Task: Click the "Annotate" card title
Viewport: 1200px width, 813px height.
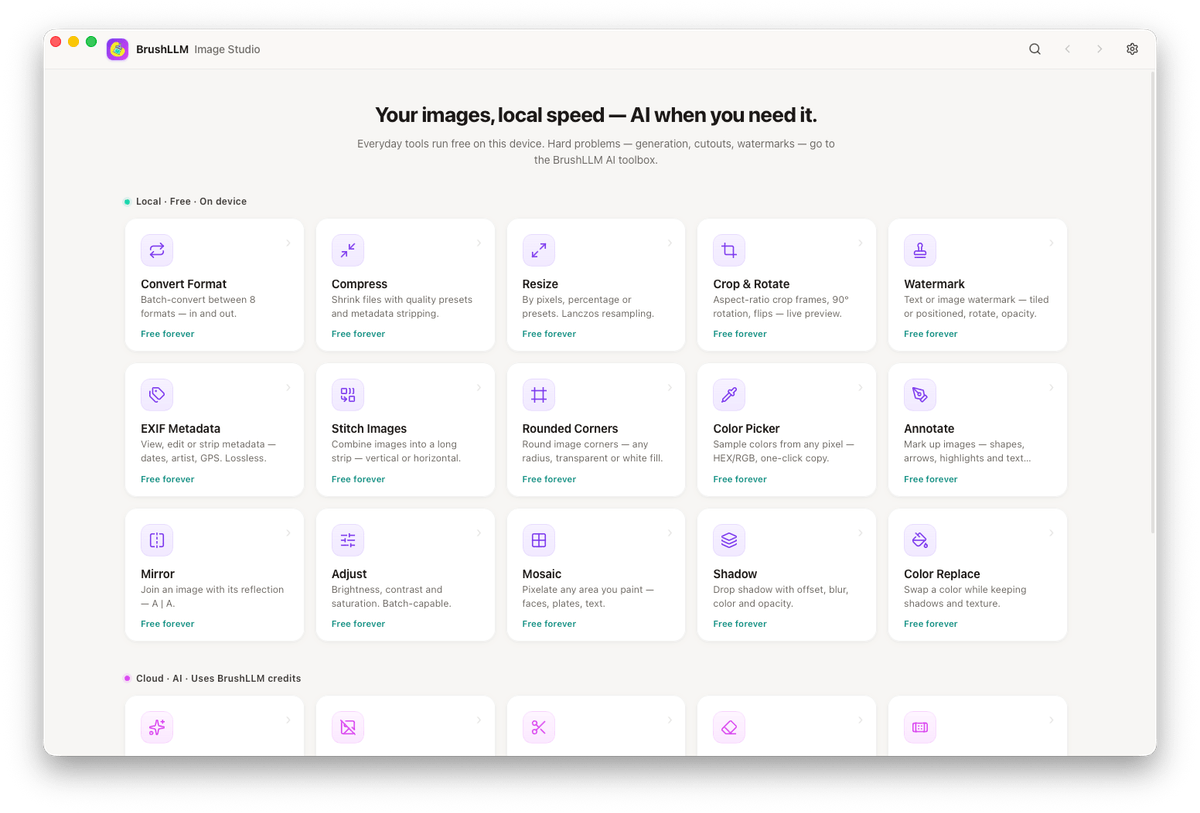Action: tap(929, 429)
